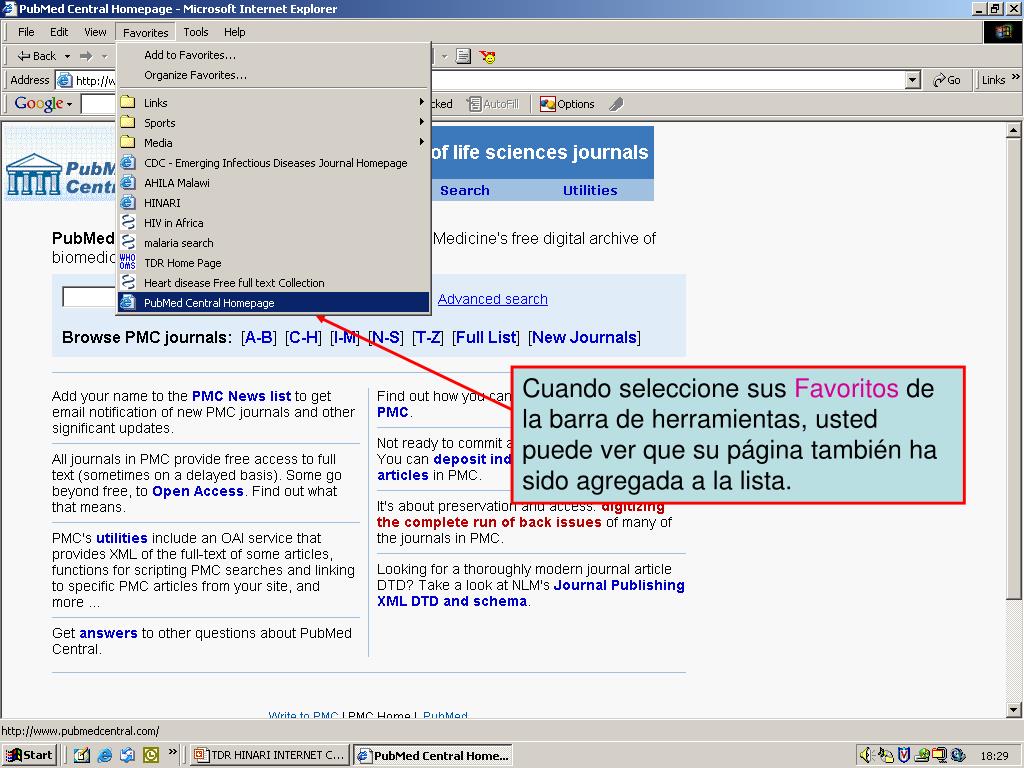
Task: Open the Edit menu
Action: tap(59, 32)
